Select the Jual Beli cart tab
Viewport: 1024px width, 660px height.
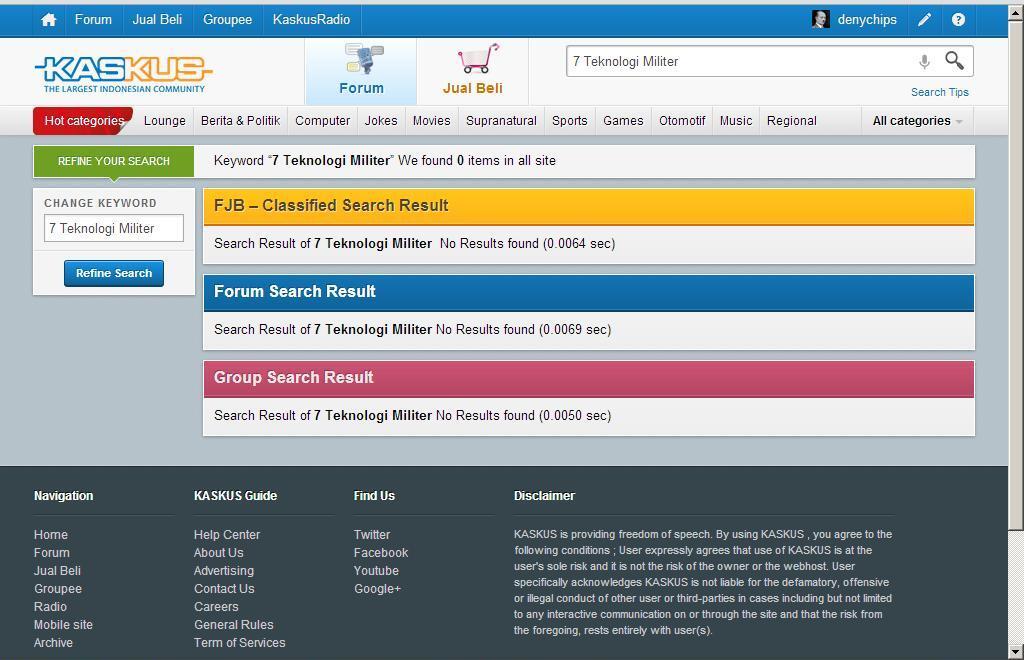[x=473, y=70]
